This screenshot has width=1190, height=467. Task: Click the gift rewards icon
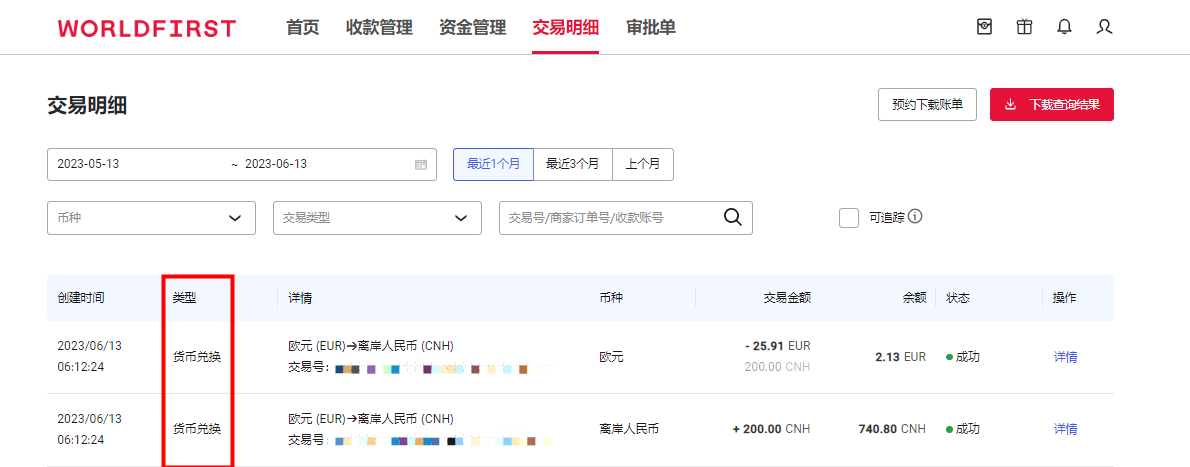(x=1024, y=27)
